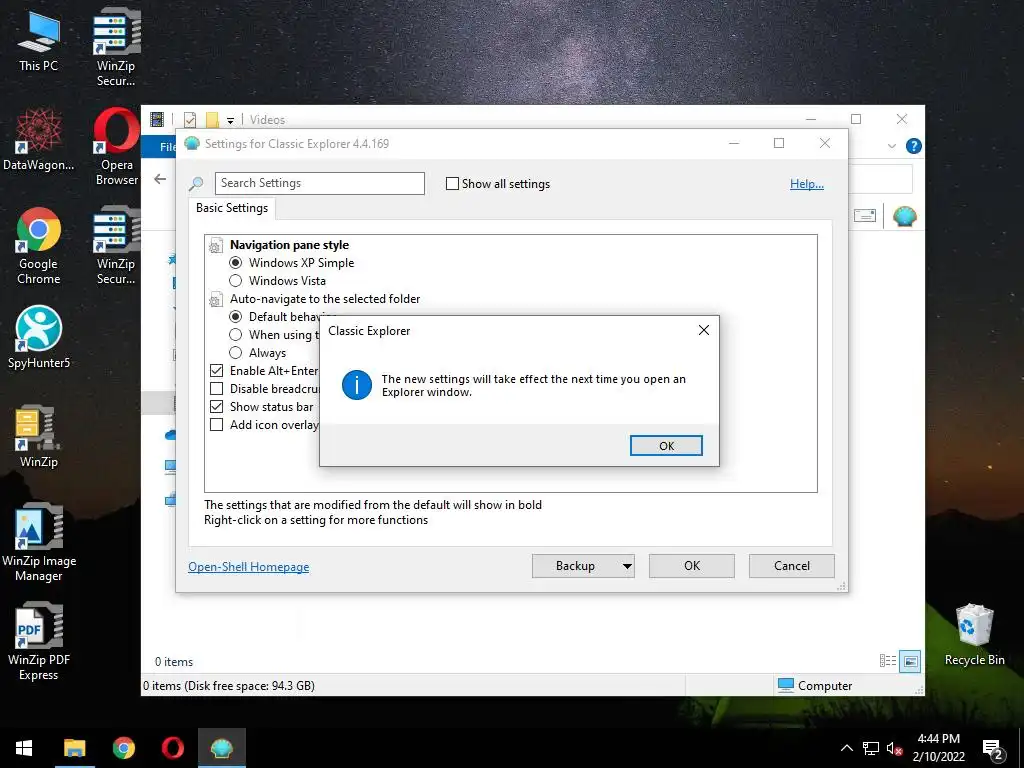Click OK in settings window
Screen dimensions: 1024x768
coord(692,566)
